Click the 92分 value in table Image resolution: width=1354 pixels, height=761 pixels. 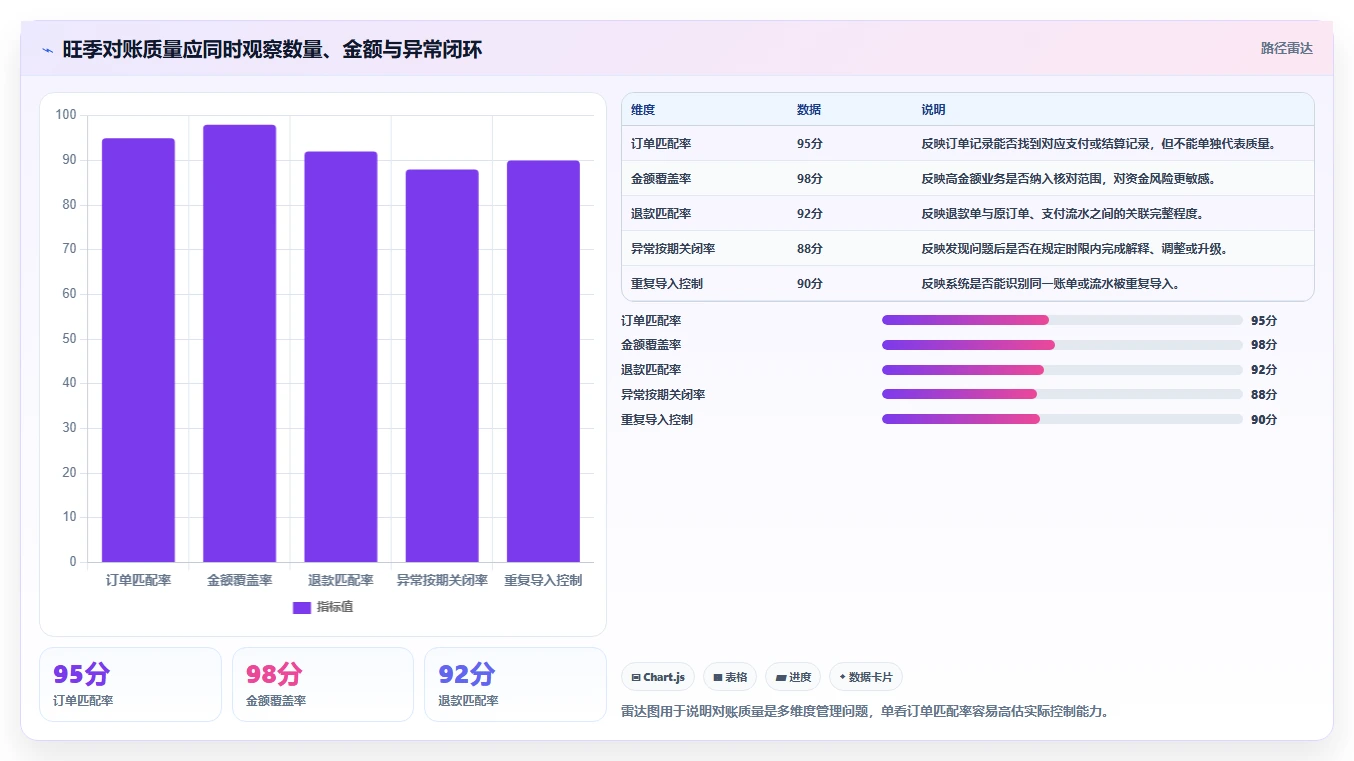tap(810, 214)
